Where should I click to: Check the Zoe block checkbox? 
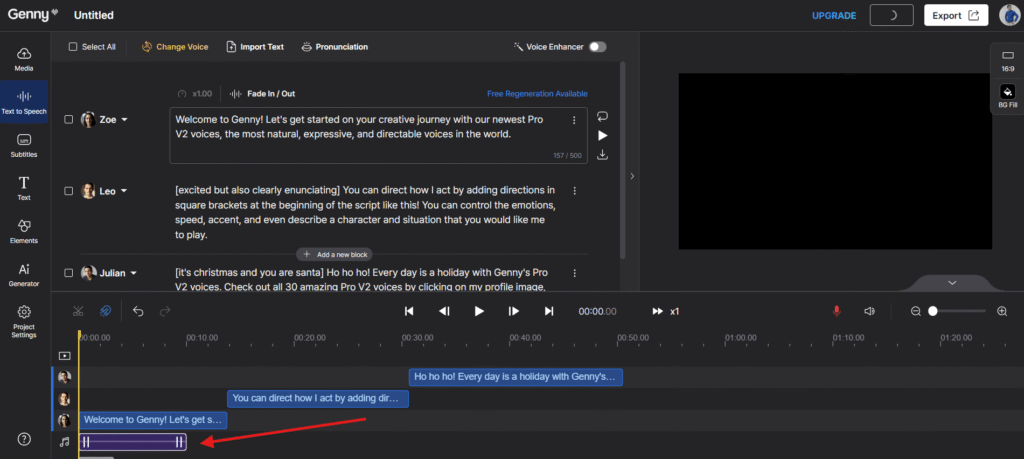[69, 119]
